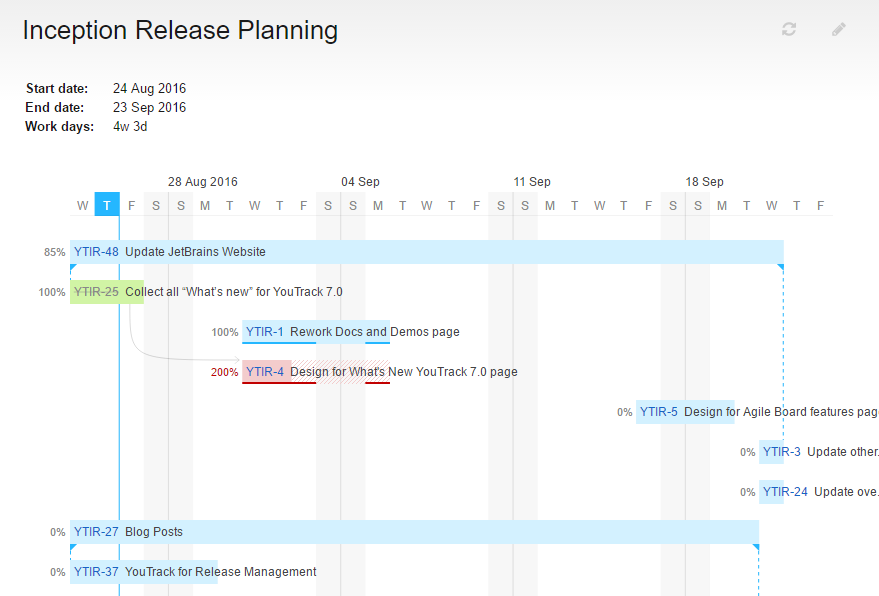Click the refresh/recalculate chart icon
The height and width of the screenshot is (596, 879).
(x=788, y=29)
